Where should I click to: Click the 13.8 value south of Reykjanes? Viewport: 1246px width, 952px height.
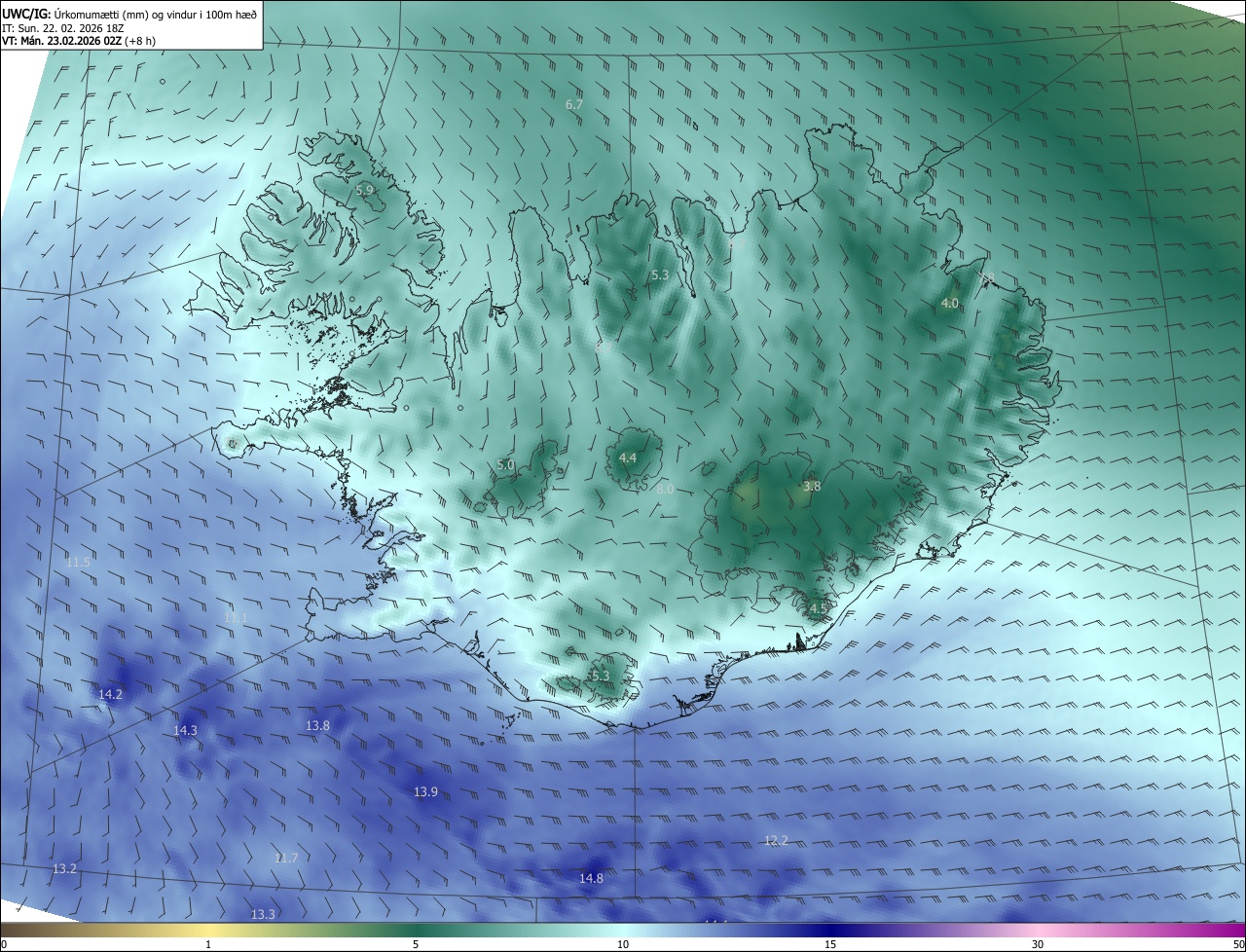coord(317,725)
